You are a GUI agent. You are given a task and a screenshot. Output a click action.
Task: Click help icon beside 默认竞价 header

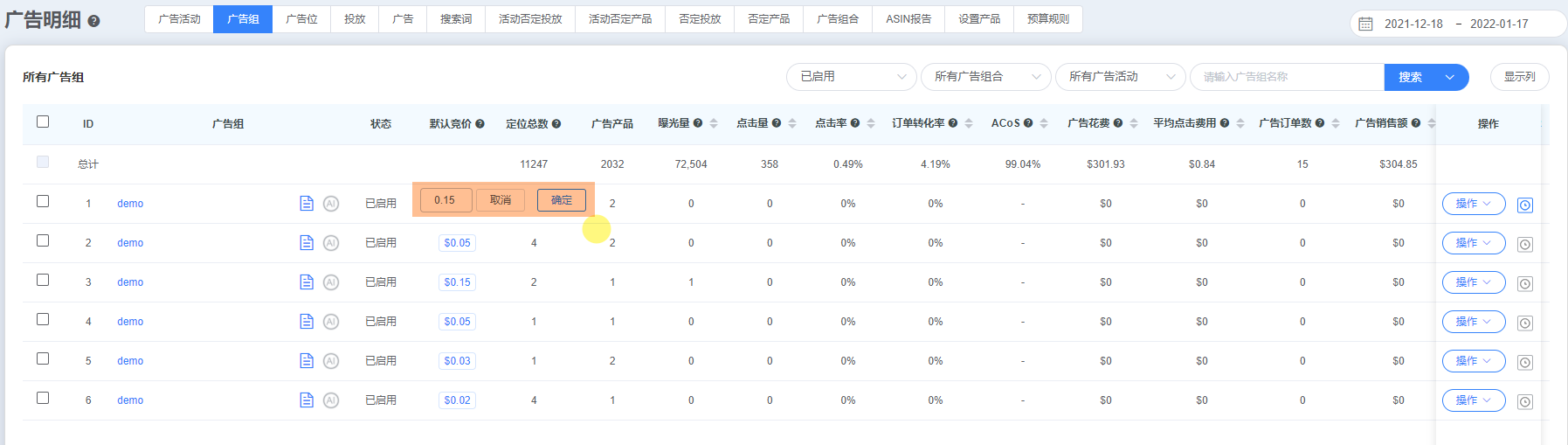(480, 124)
